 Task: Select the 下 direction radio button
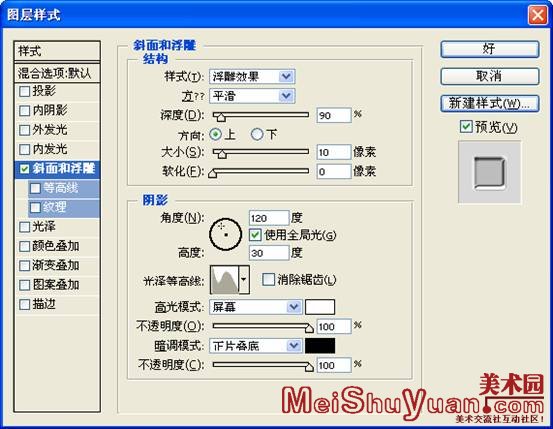point(257,134)
